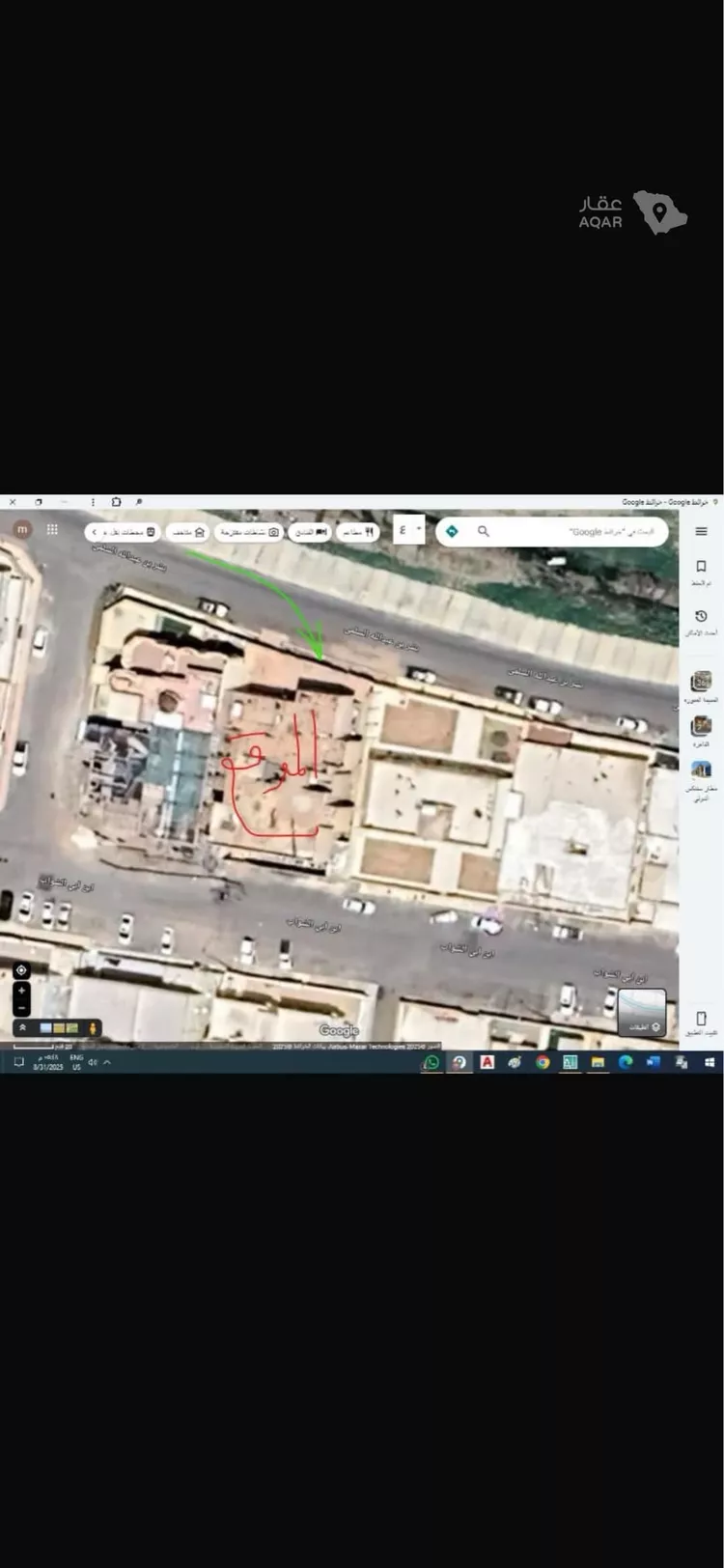Viewport: 724px width, 1568px height.
Task: Center map on my location
Action: tap(21, 969)
